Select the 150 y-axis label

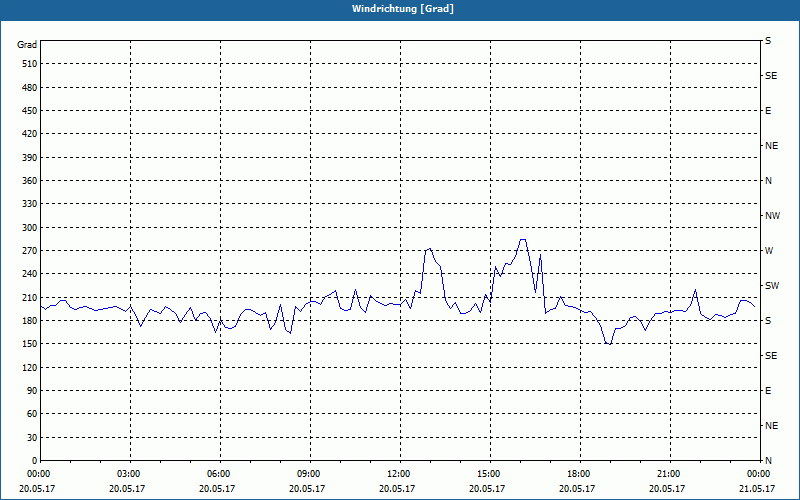30,344
